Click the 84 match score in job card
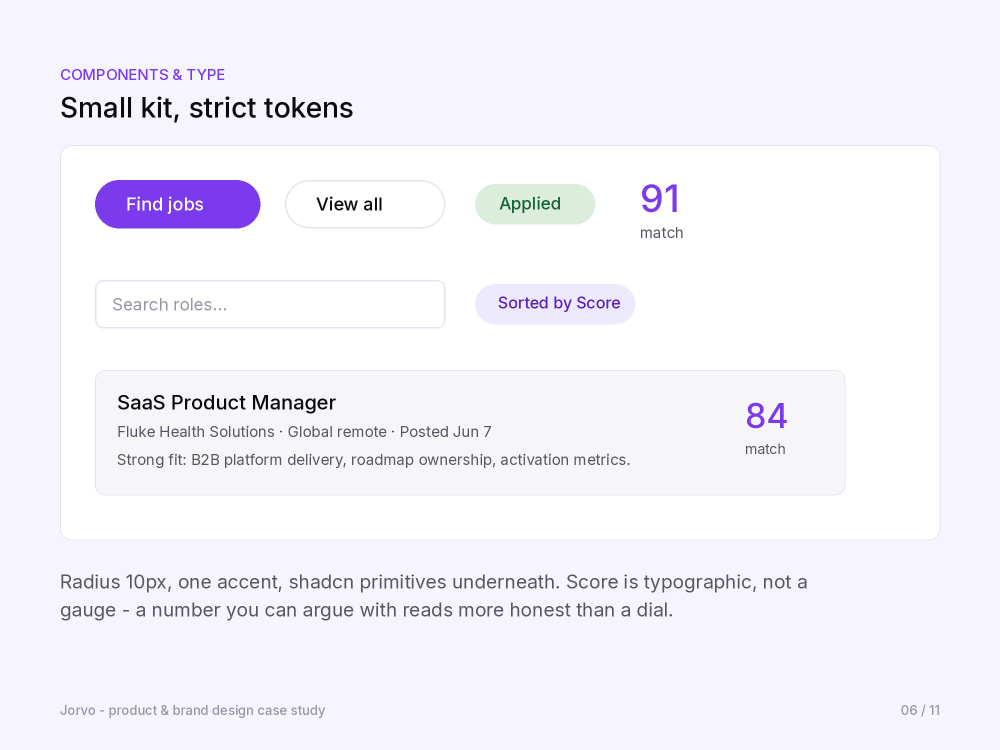 (x=766, y=416)
